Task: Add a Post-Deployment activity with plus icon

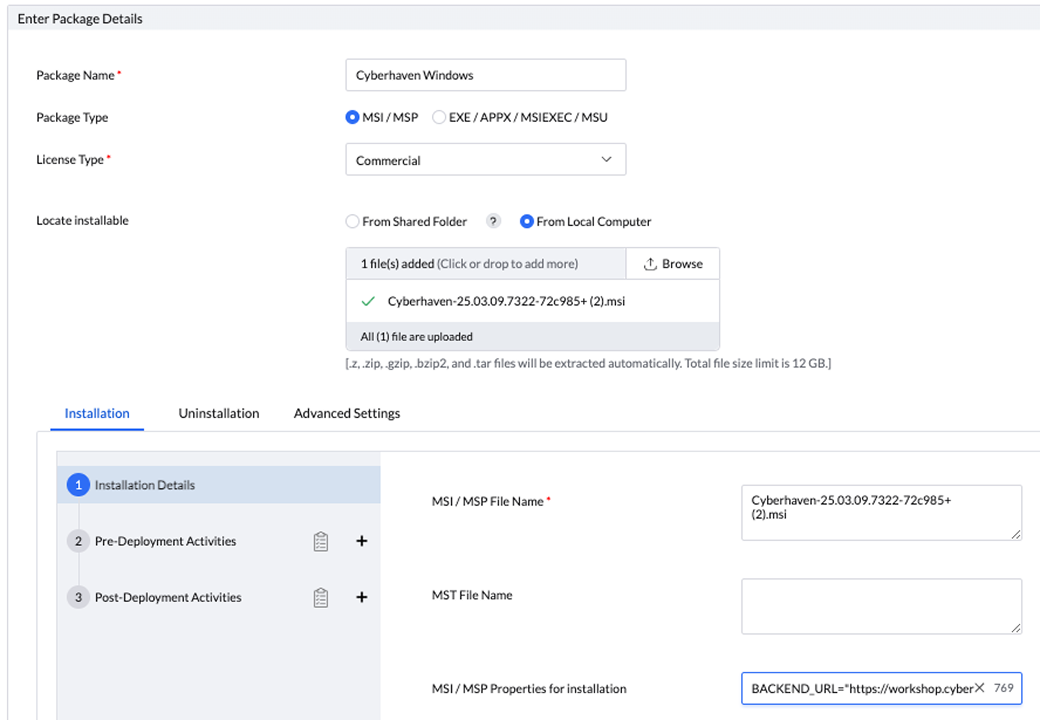Action: pos(362,597)
